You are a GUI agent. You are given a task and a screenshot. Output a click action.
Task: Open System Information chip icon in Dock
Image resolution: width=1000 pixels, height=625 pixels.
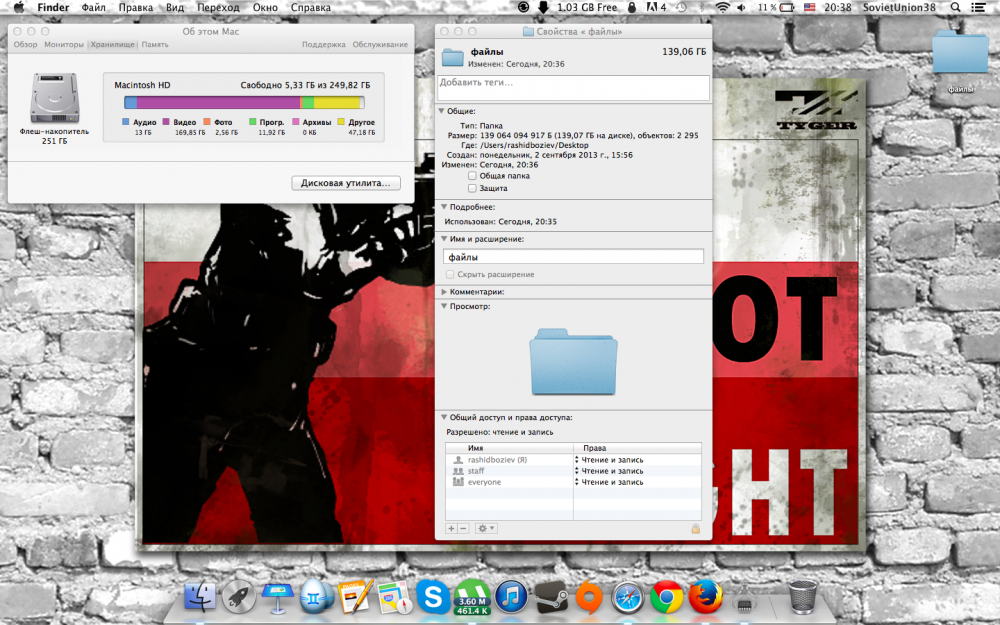tap(744, 598)
